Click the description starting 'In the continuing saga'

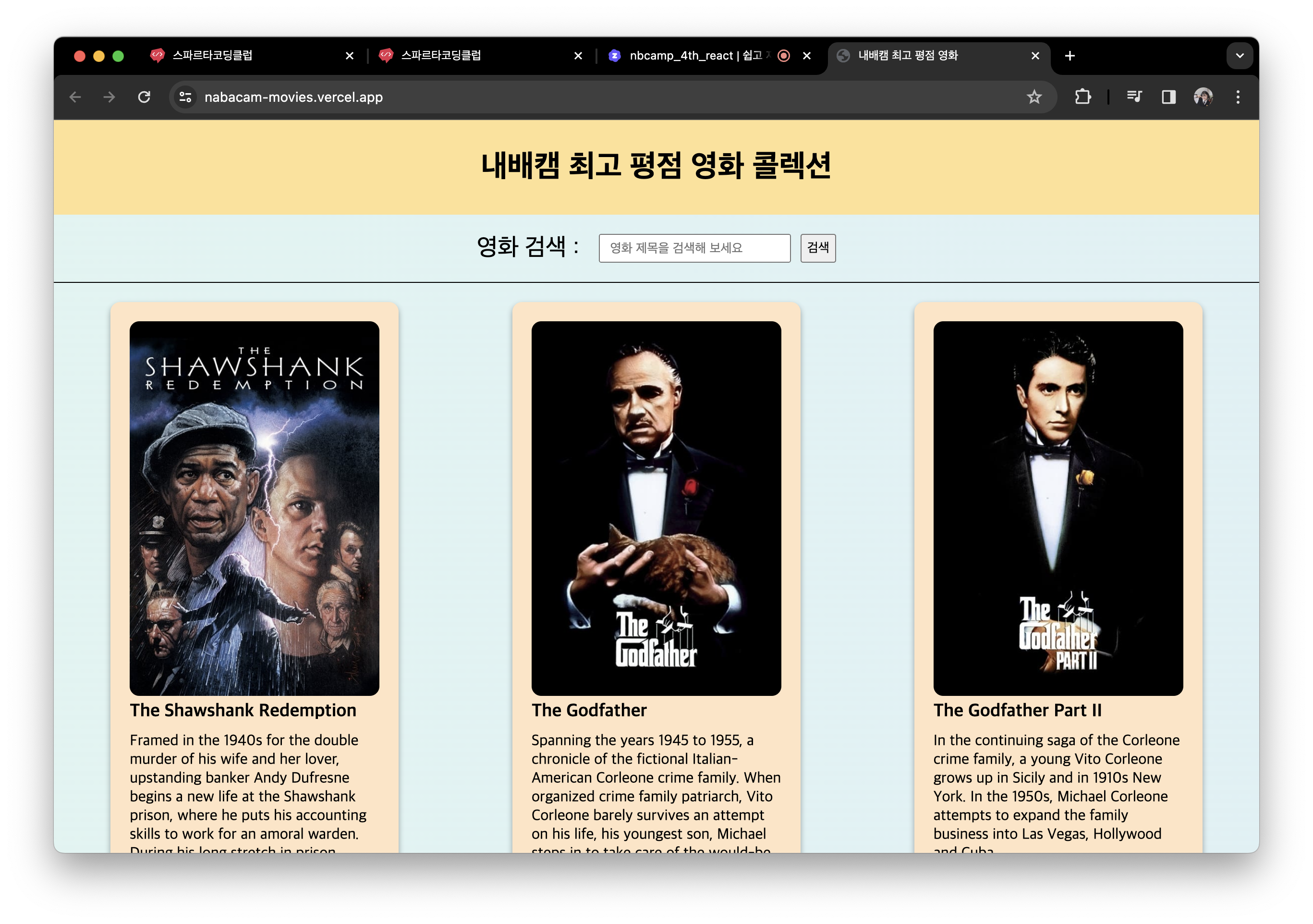click(1056, 792)
